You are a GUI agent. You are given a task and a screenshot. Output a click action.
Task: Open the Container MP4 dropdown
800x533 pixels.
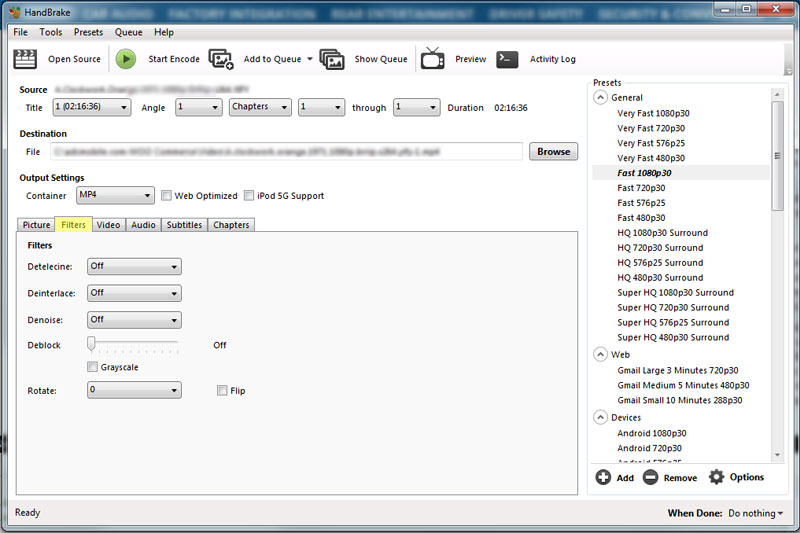pyautogui.click(x=115, y=195)
